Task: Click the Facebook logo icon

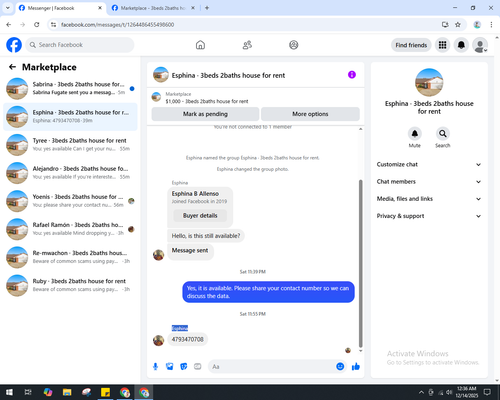Action: (x=14, y=45)
